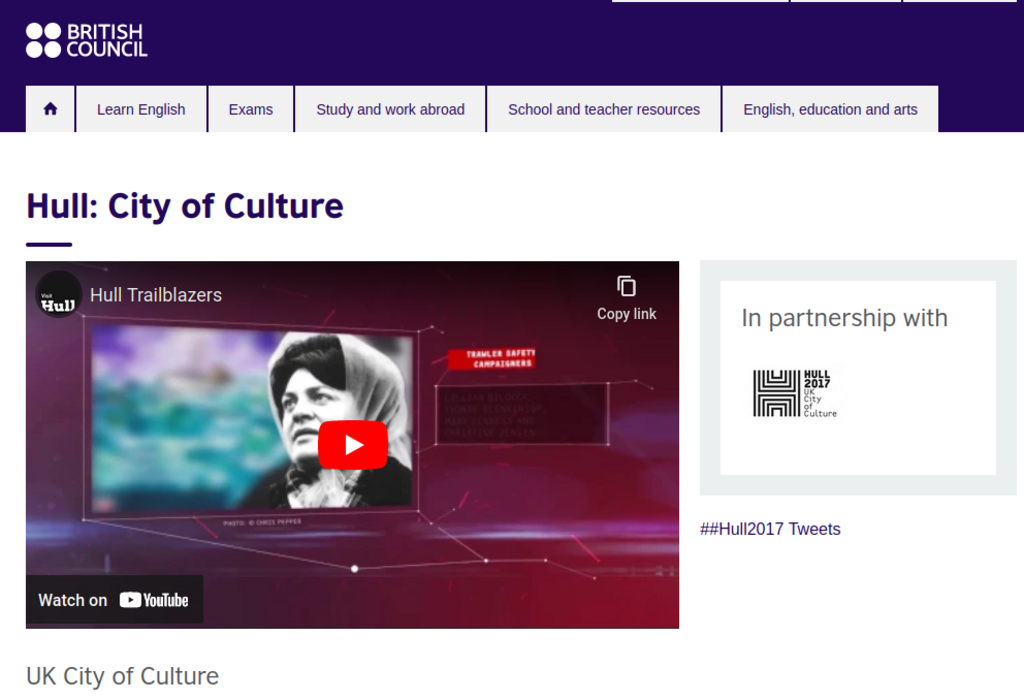The height and width of the screenshot is (700, 1024).
Task: Click the white progress dot on the video
Action: 355,566
